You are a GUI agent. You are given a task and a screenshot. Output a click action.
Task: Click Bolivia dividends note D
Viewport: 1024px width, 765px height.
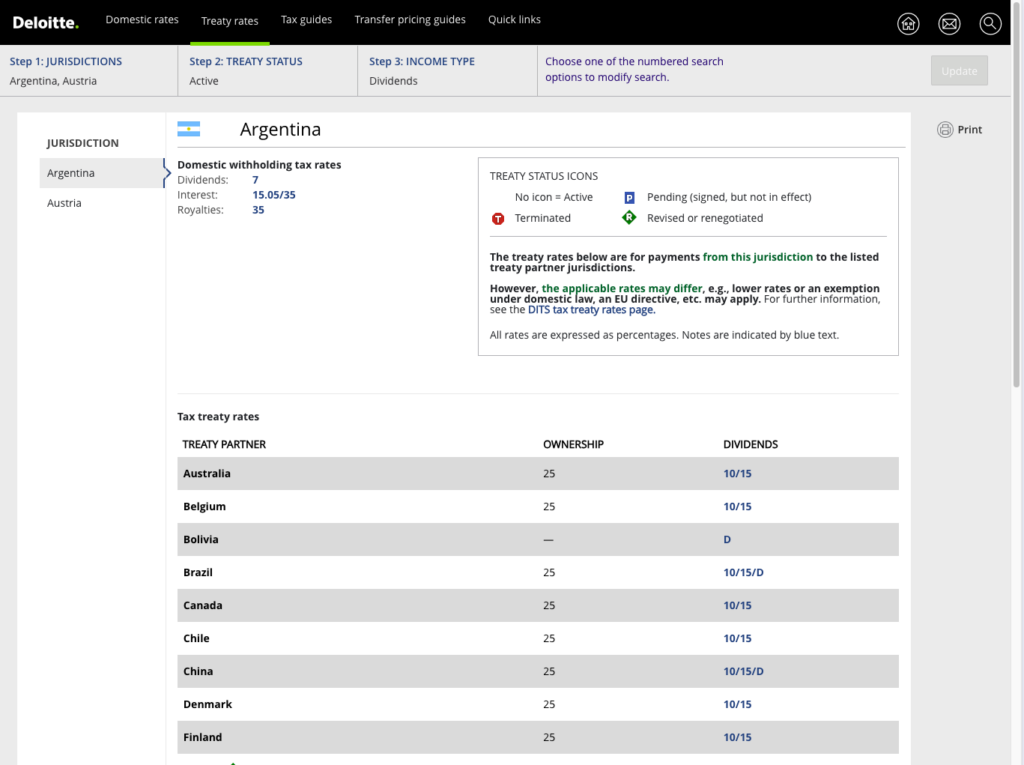point(727,540)
